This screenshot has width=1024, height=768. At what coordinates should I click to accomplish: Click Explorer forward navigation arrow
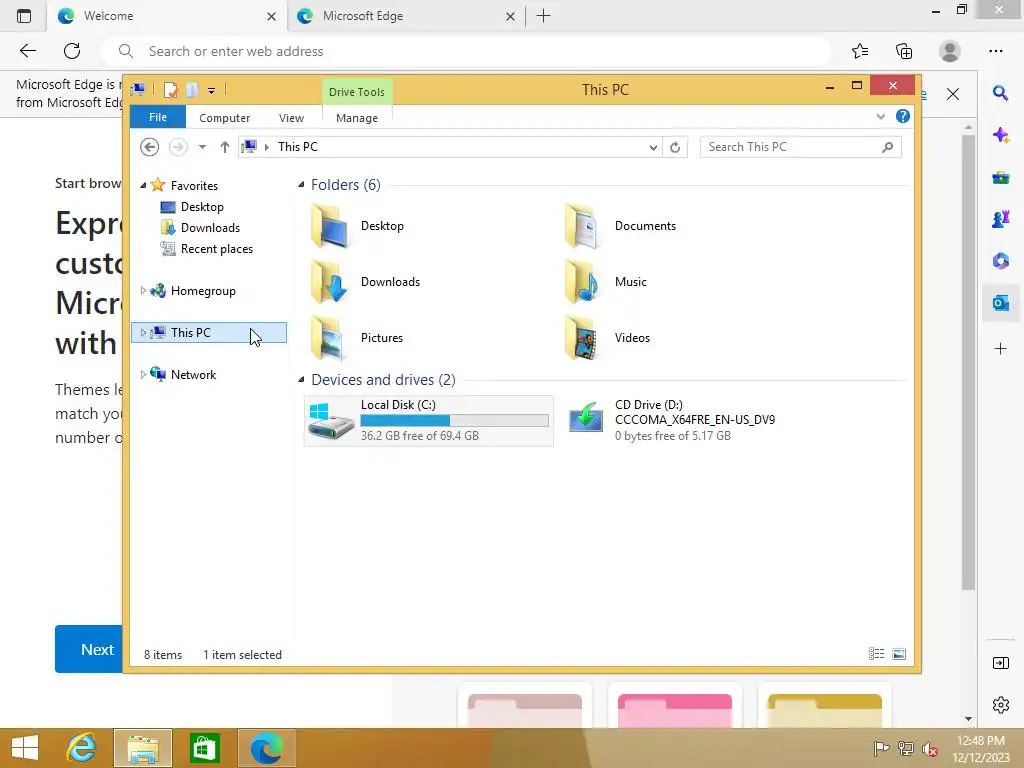coord(178,147)
